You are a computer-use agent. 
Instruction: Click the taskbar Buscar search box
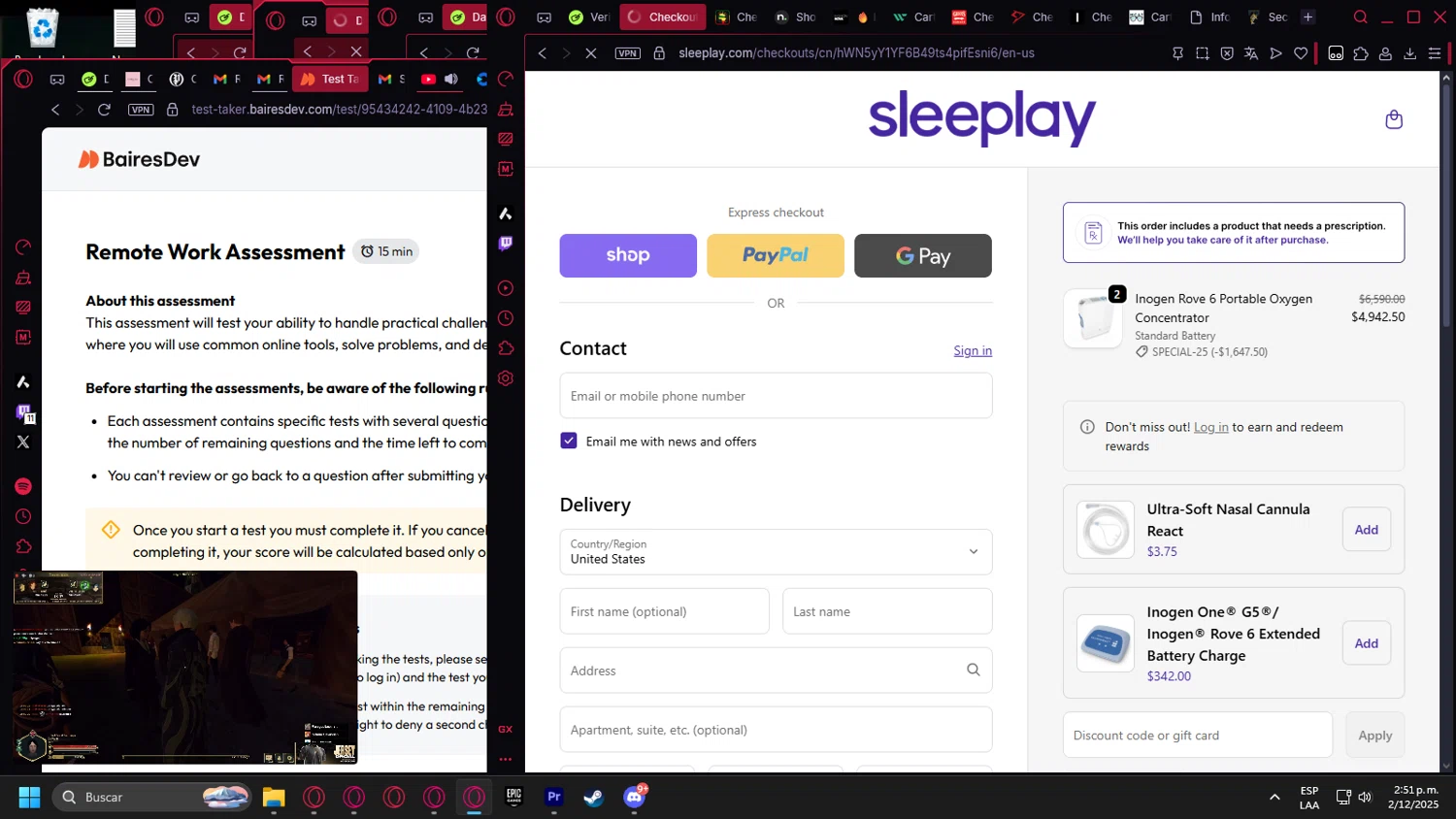[150, 797]
